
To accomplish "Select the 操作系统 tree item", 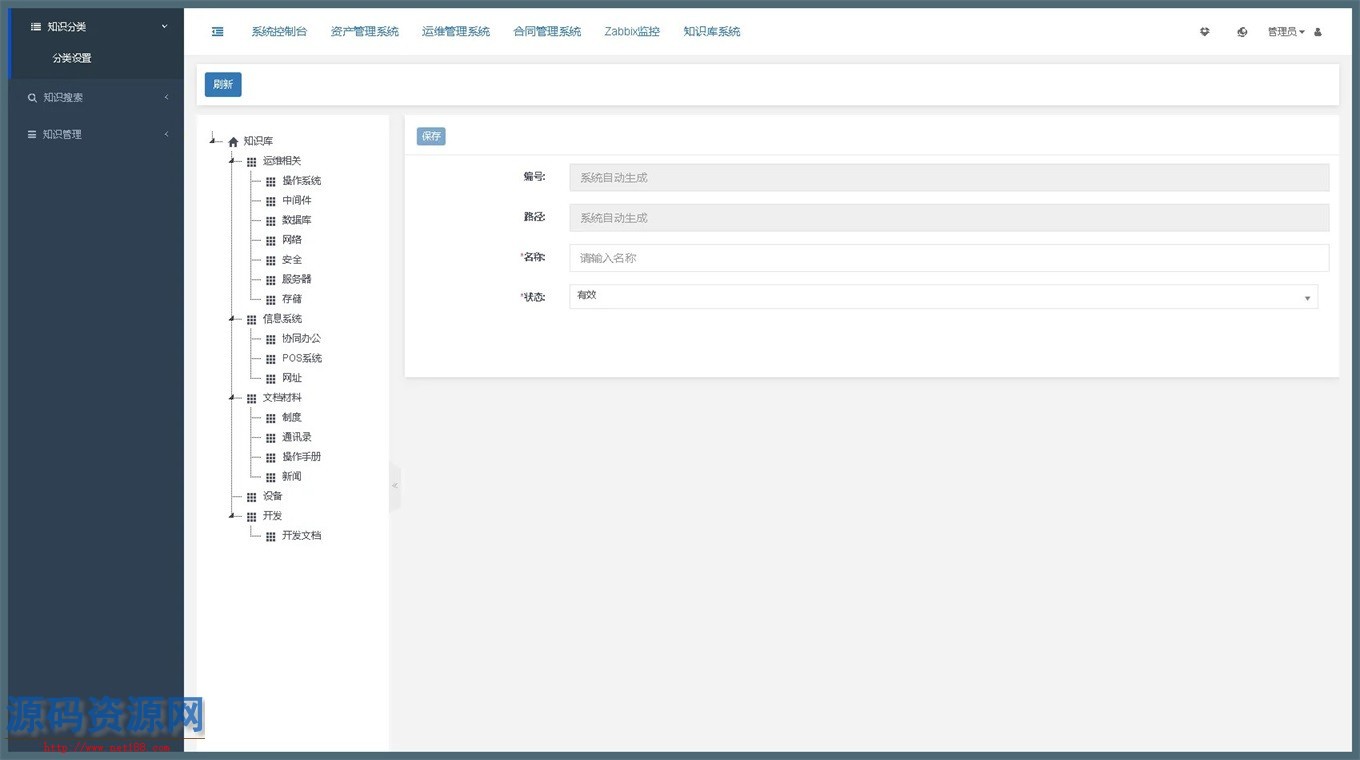I will point(301,181).
